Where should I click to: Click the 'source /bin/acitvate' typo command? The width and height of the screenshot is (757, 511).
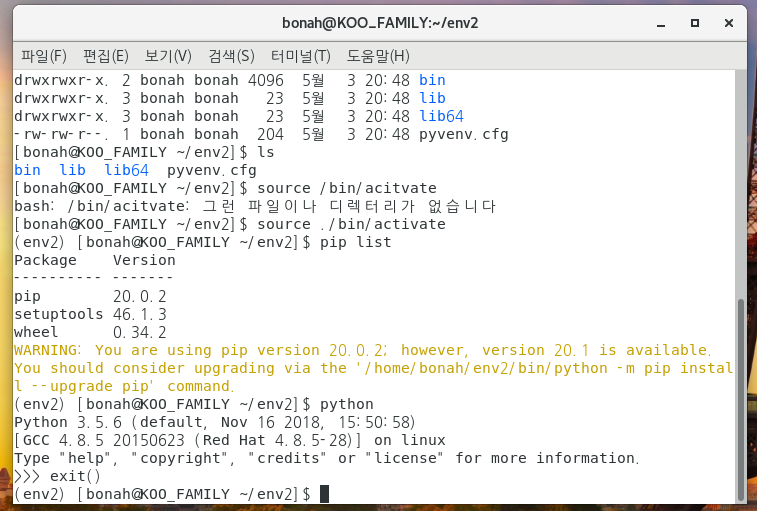point(347,188)
